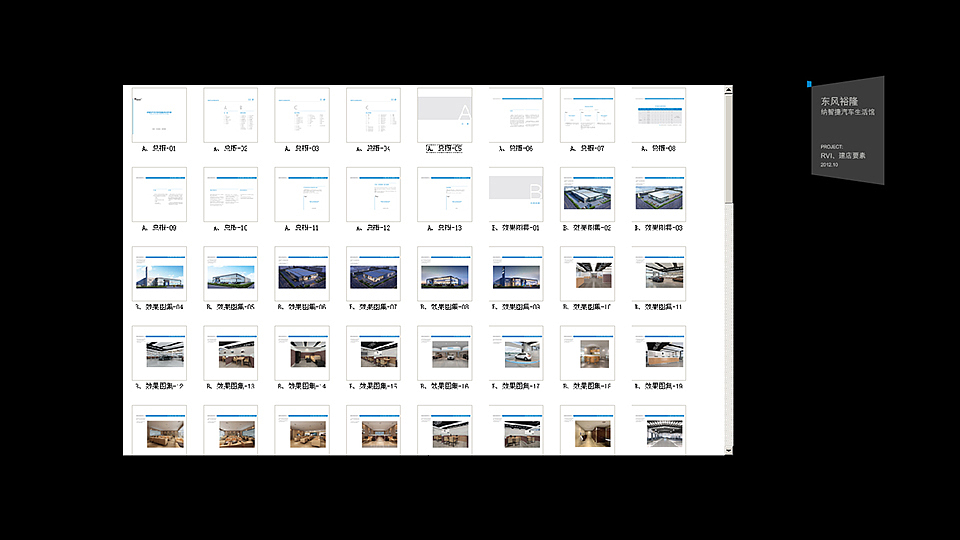Click the 东风裕隆 project info card

click(x=848, y=130)
